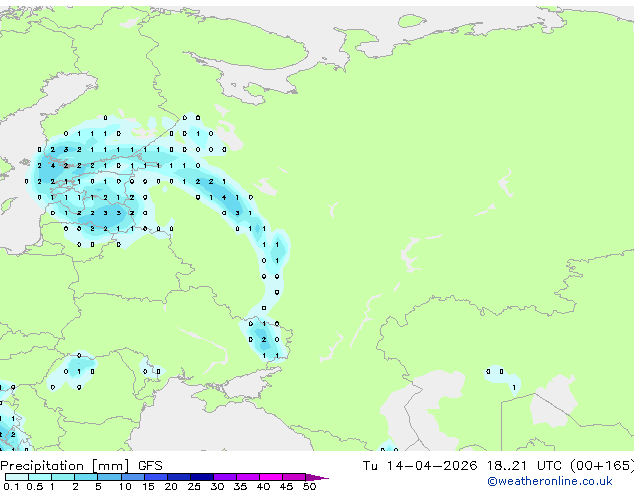Click the '25' legend value label

pyautogui.click(x=194, y=486)
